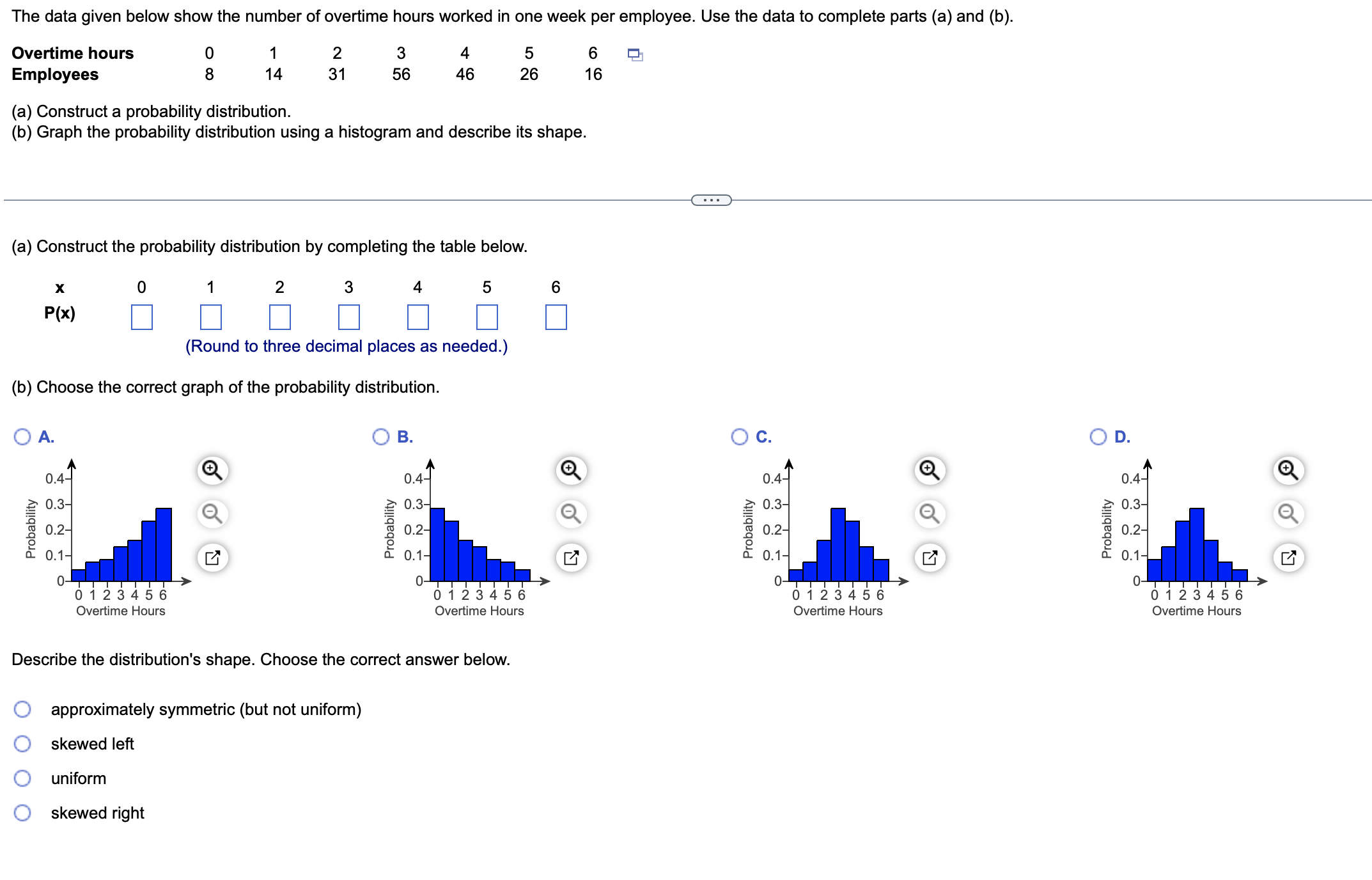The image size is (1372, 880).
Task: Zoom in on graph D histogram
Action: (x=1288, y=470)
